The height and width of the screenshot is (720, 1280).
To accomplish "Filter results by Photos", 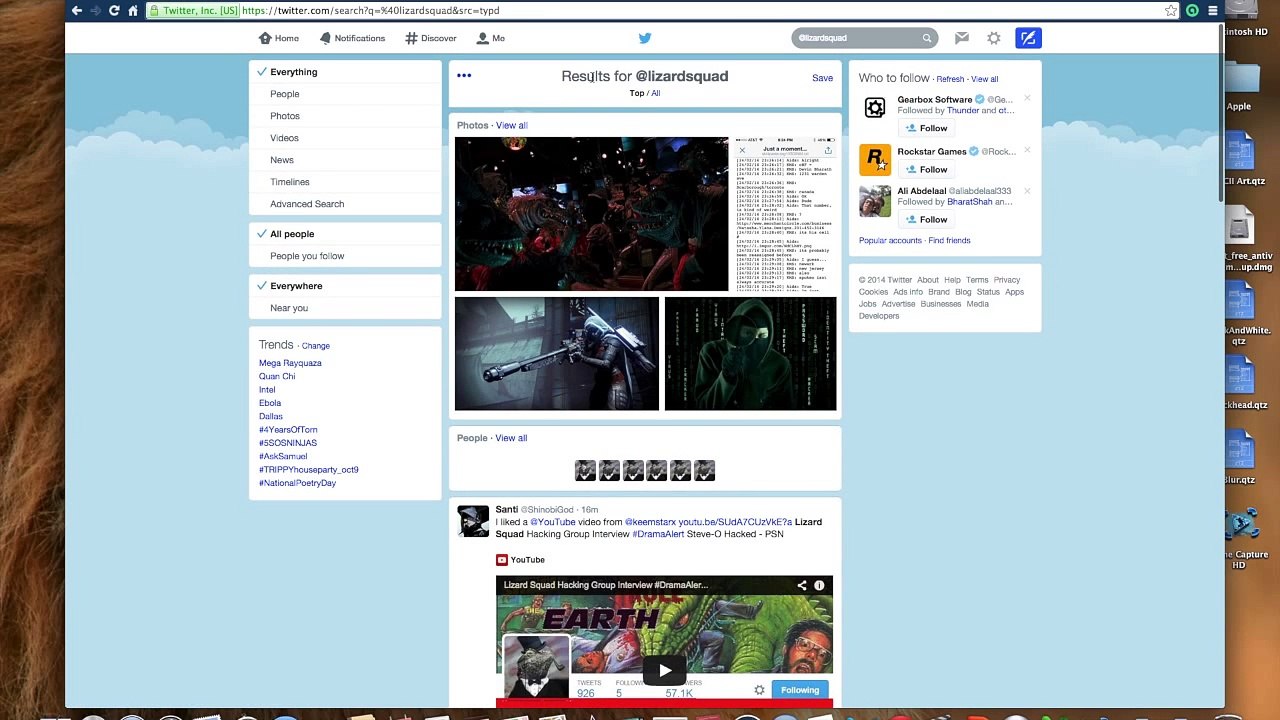I will coord(284,116).
